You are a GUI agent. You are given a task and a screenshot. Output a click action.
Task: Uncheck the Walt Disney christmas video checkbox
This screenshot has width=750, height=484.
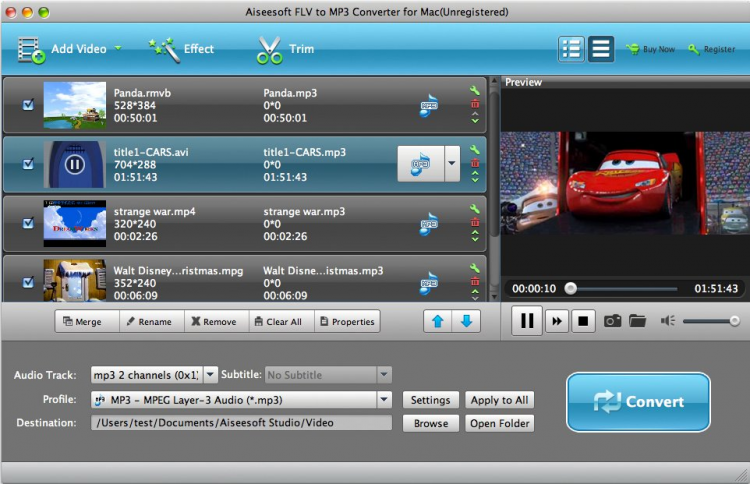click(x=29, y=281)
